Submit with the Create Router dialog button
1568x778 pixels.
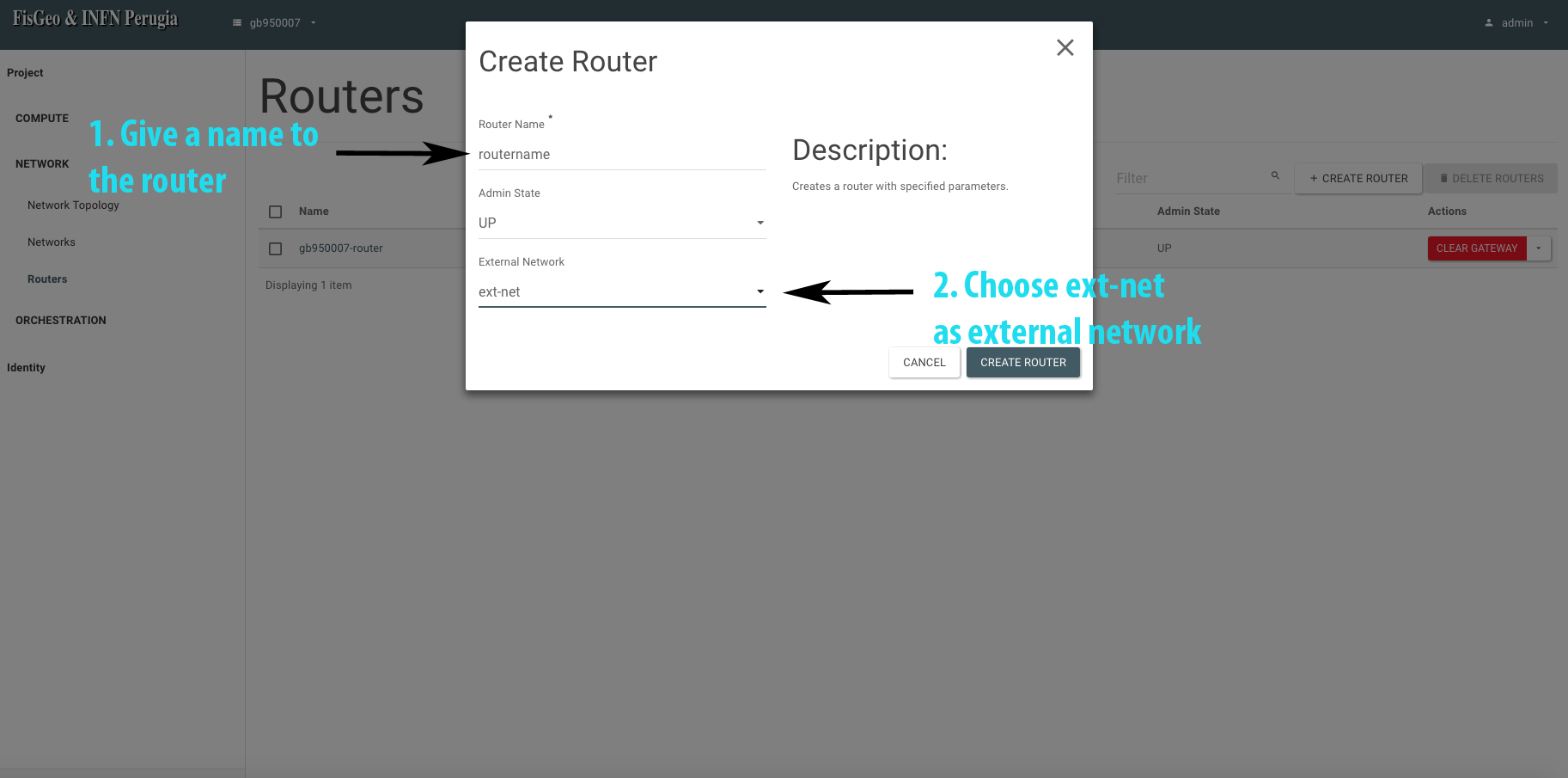click(x=1022, y=363)
